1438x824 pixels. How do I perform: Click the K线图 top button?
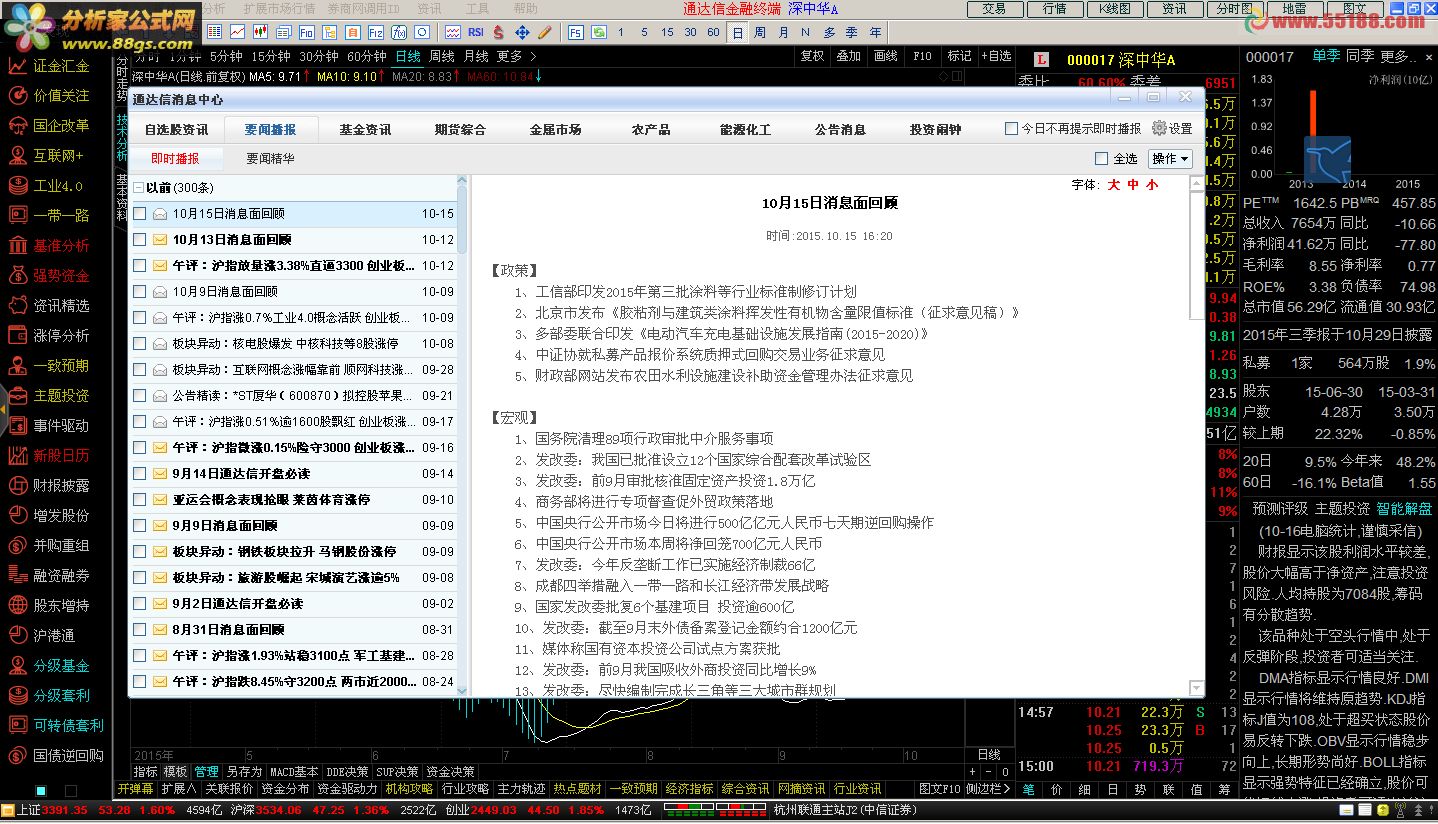pos(1114,9)
